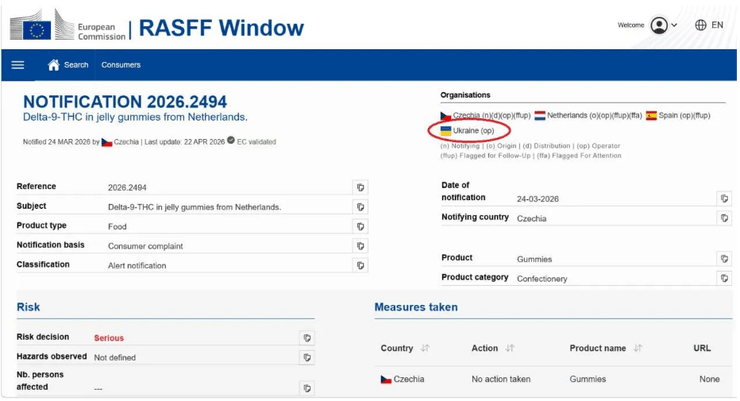Copy the Notification basis value

(x=360, y=246)
